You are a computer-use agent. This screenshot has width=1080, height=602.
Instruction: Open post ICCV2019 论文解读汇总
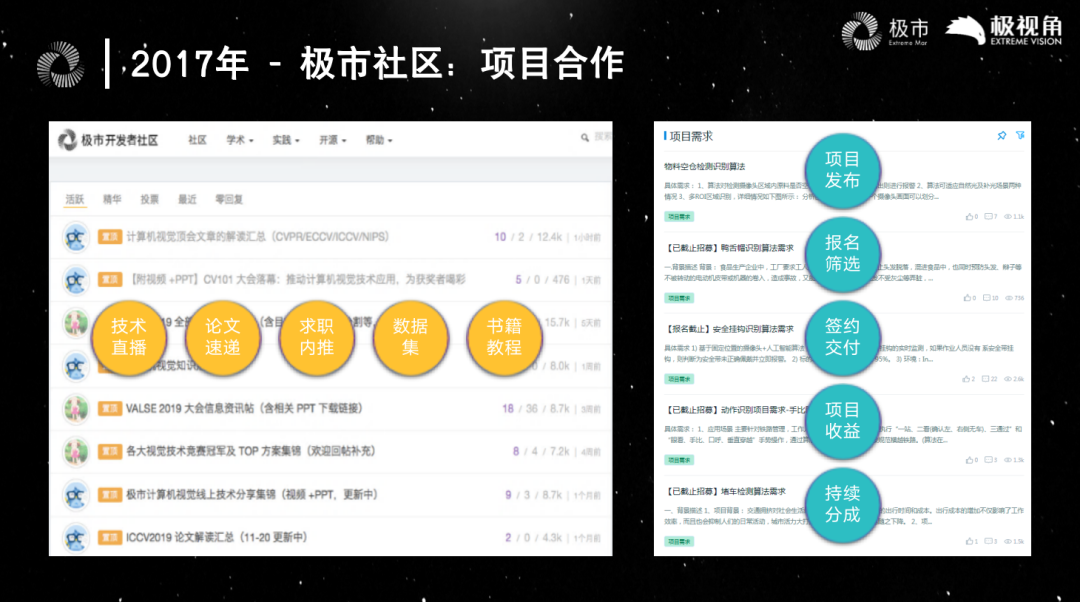216,537
